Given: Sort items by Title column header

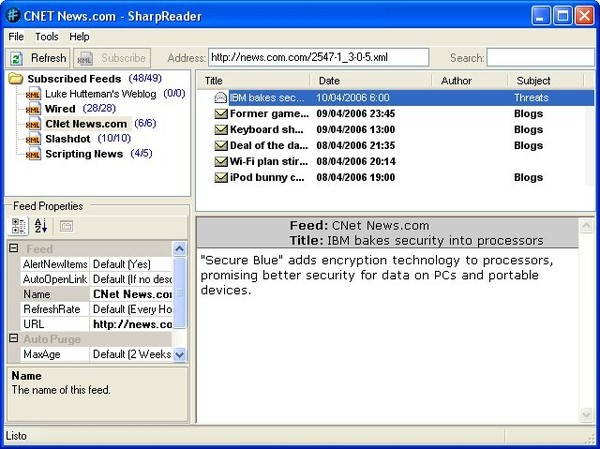Looking at the screenshot, I should tap(254, 81).
